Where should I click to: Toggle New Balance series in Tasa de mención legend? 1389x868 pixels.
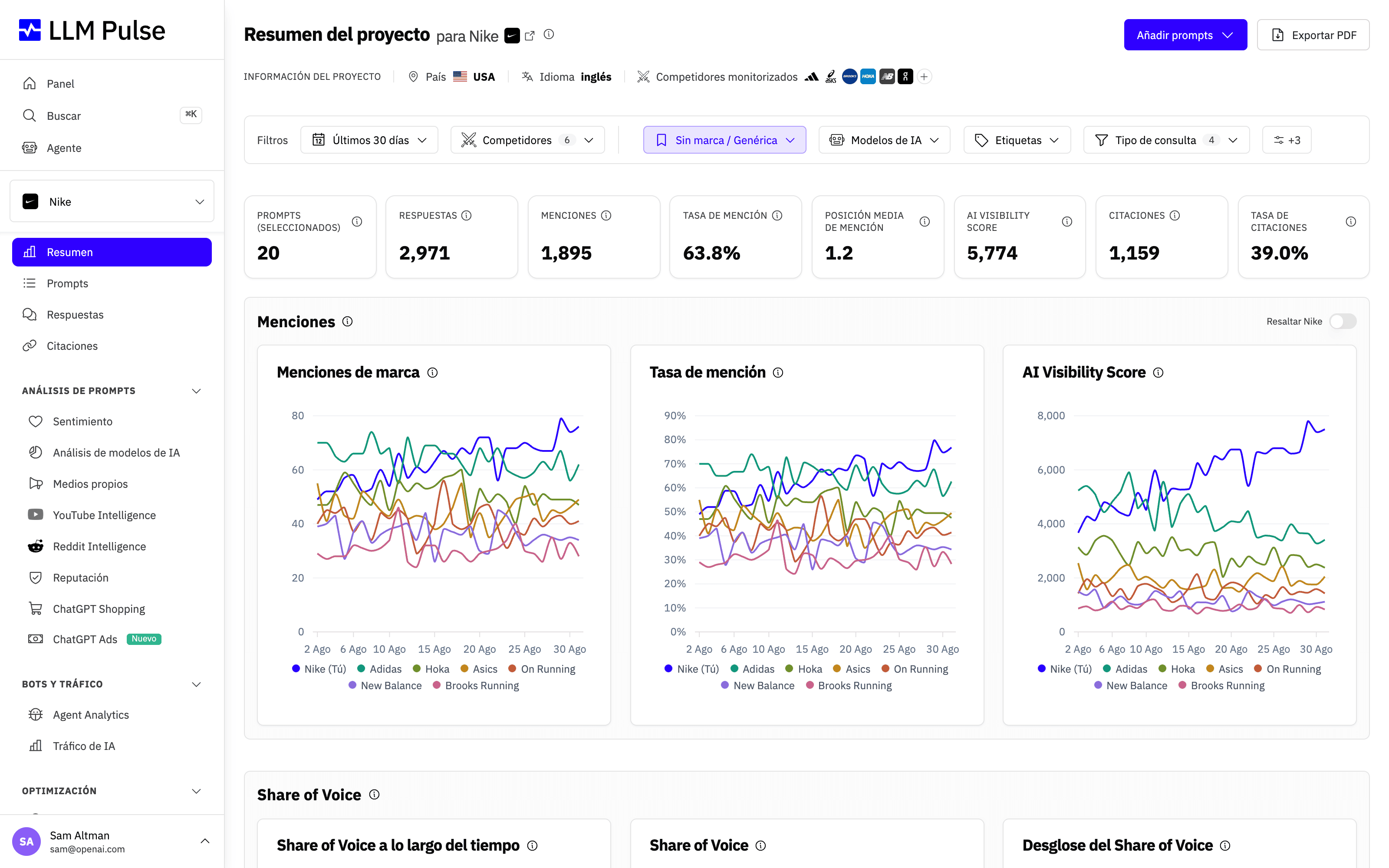757,685
